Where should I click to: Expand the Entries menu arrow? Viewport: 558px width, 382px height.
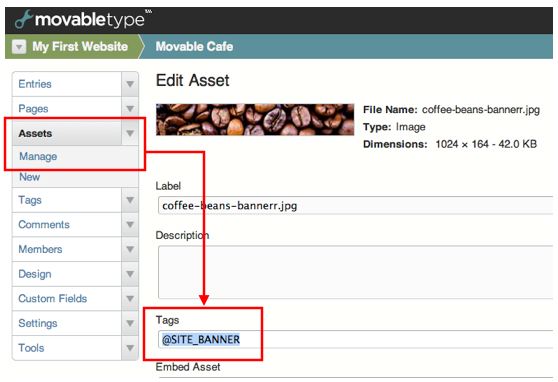130,84
